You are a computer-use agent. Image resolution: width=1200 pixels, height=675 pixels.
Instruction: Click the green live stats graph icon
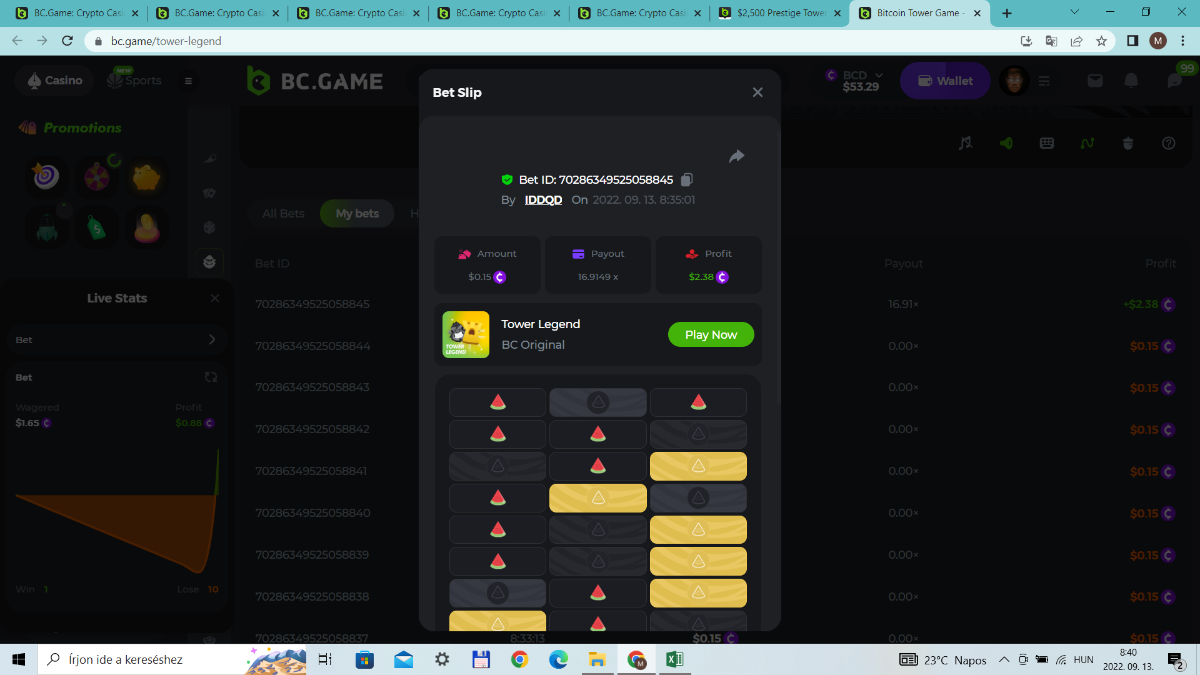tap(1087, 143)
